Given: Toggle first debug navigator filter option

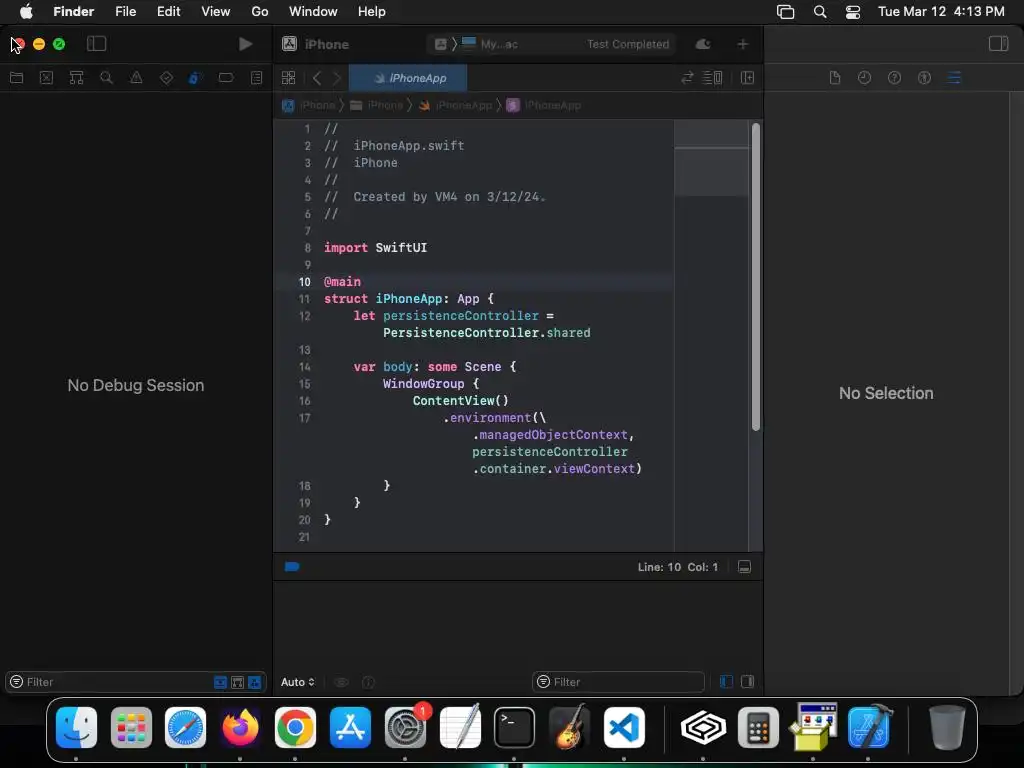Looking at the screenshot, I should 220,682.
